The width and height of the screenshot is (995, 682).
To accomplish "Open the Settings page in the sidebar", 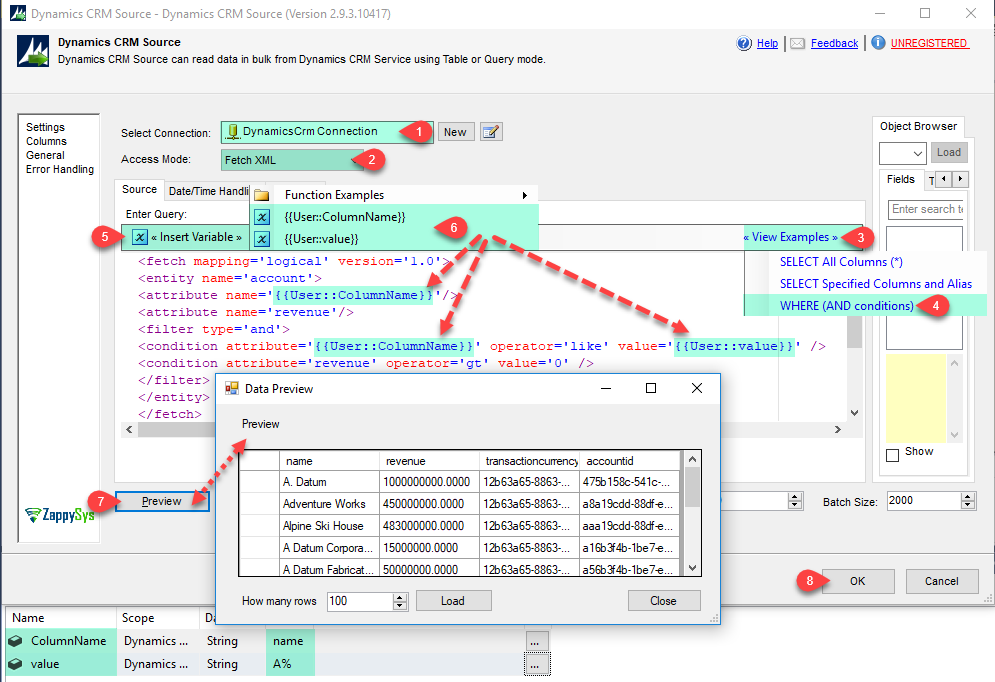I will click(x=45, y=127).
